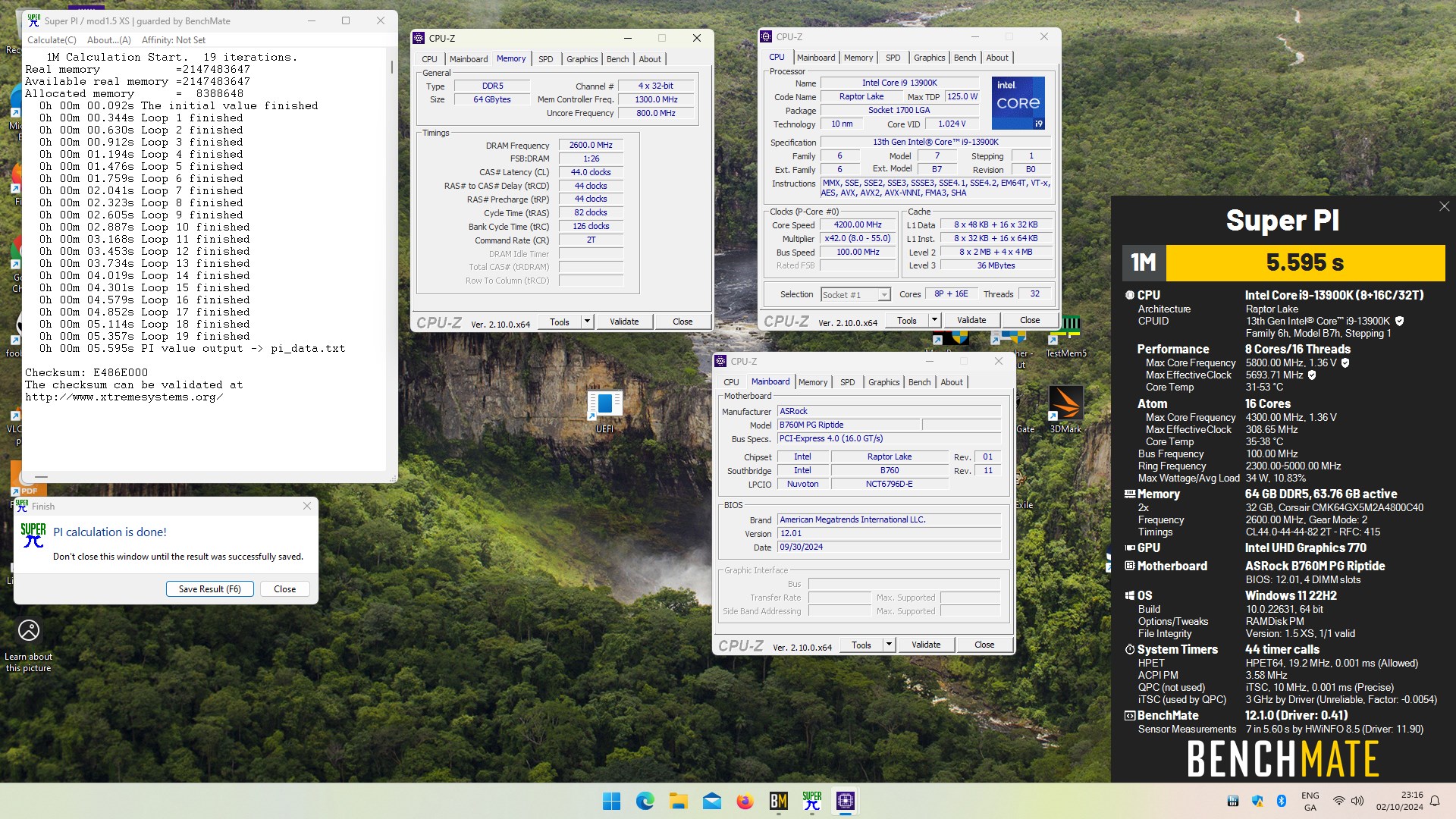
Task: Open File Explorer from the taskbar
Action: 678,801
